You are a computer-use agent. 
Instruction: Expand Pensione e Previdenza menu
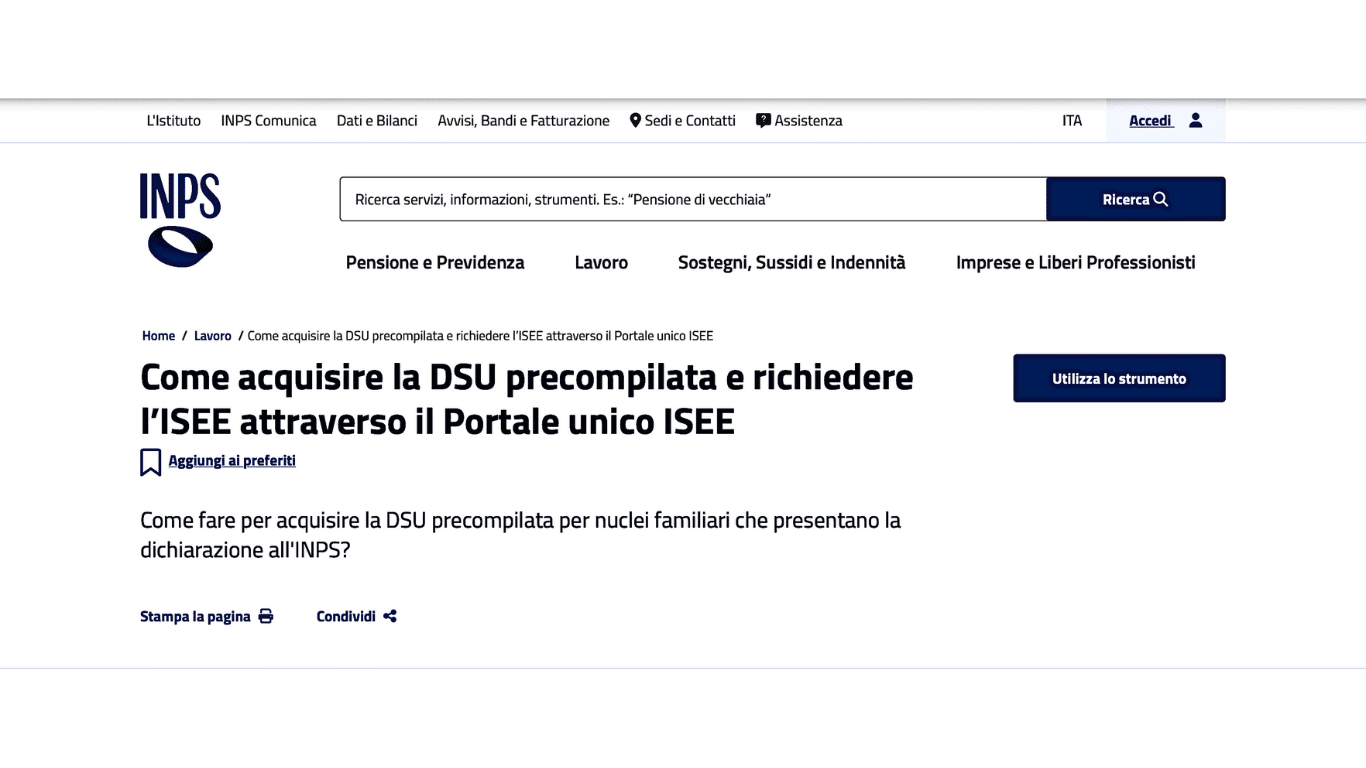point(435,262)
